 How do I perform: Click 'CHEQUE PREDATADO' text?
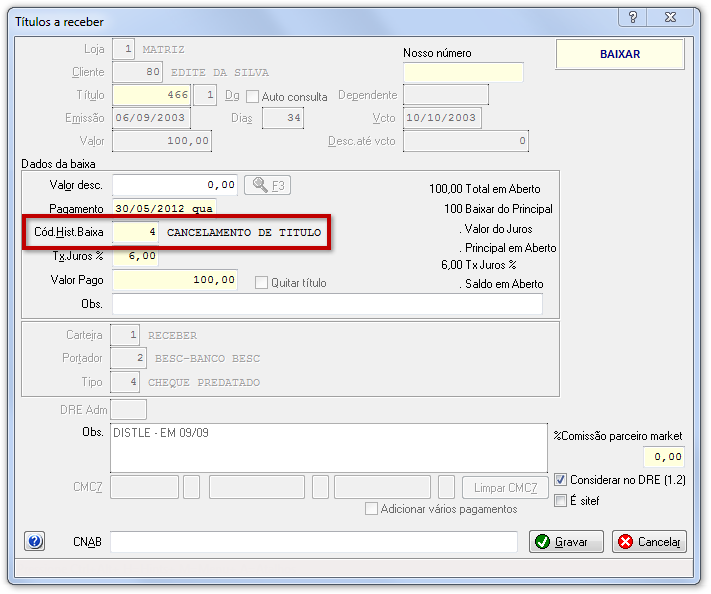coord(204,382)
